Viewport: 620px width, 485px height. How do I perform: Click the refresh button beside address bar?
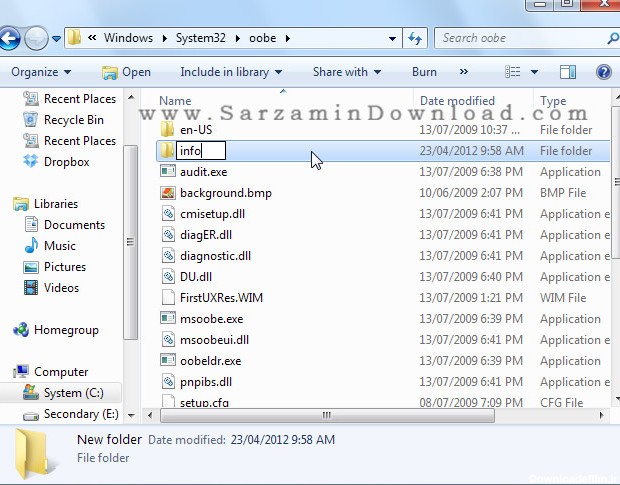coord(416,39)
